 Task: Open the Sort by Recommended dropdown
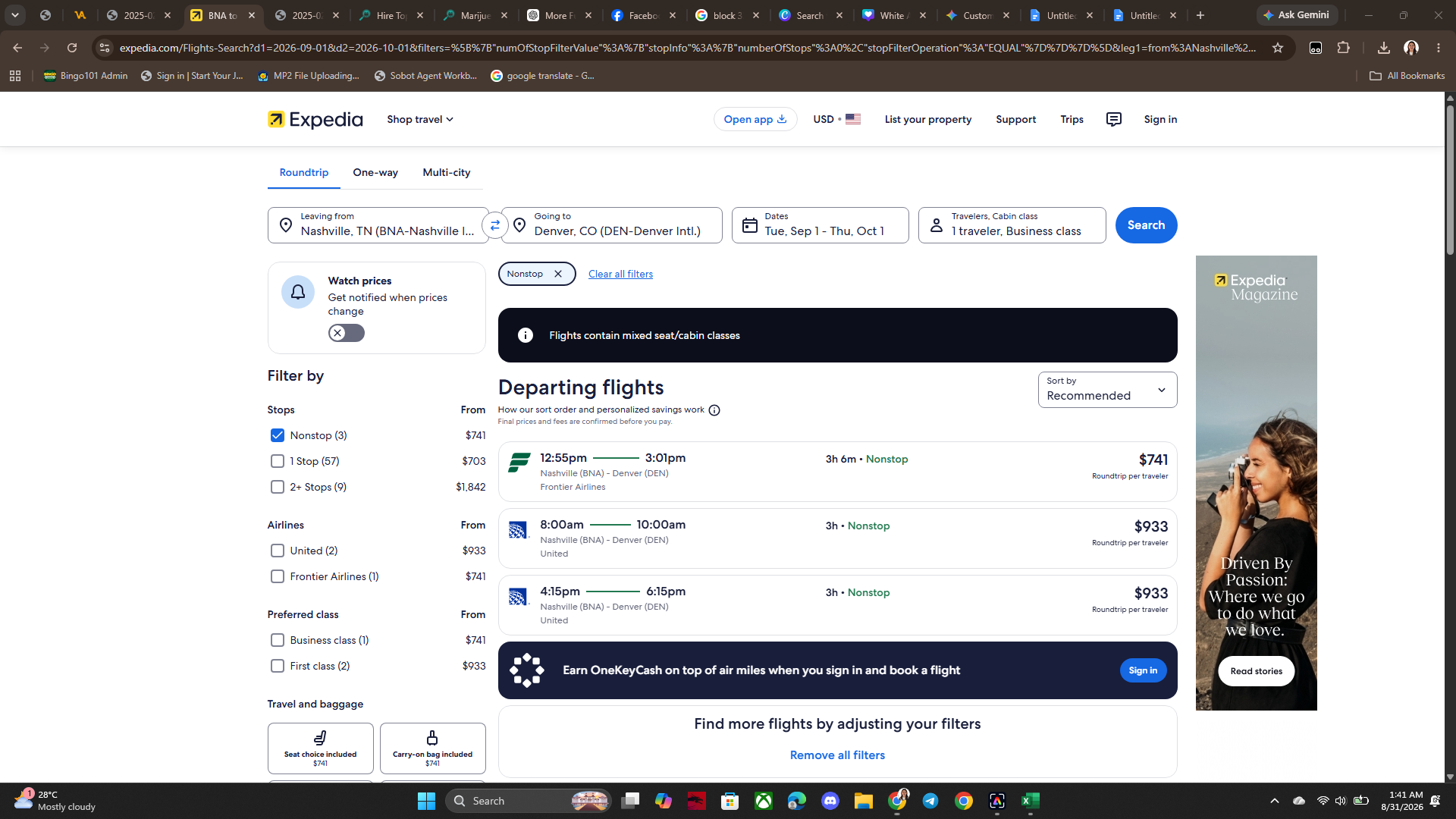tap(1107, 390)
